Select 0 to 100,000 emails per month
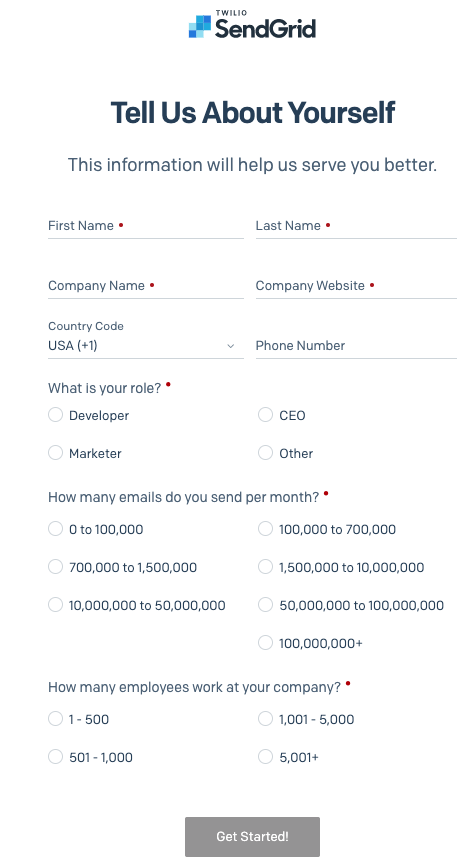 [56, 529]
